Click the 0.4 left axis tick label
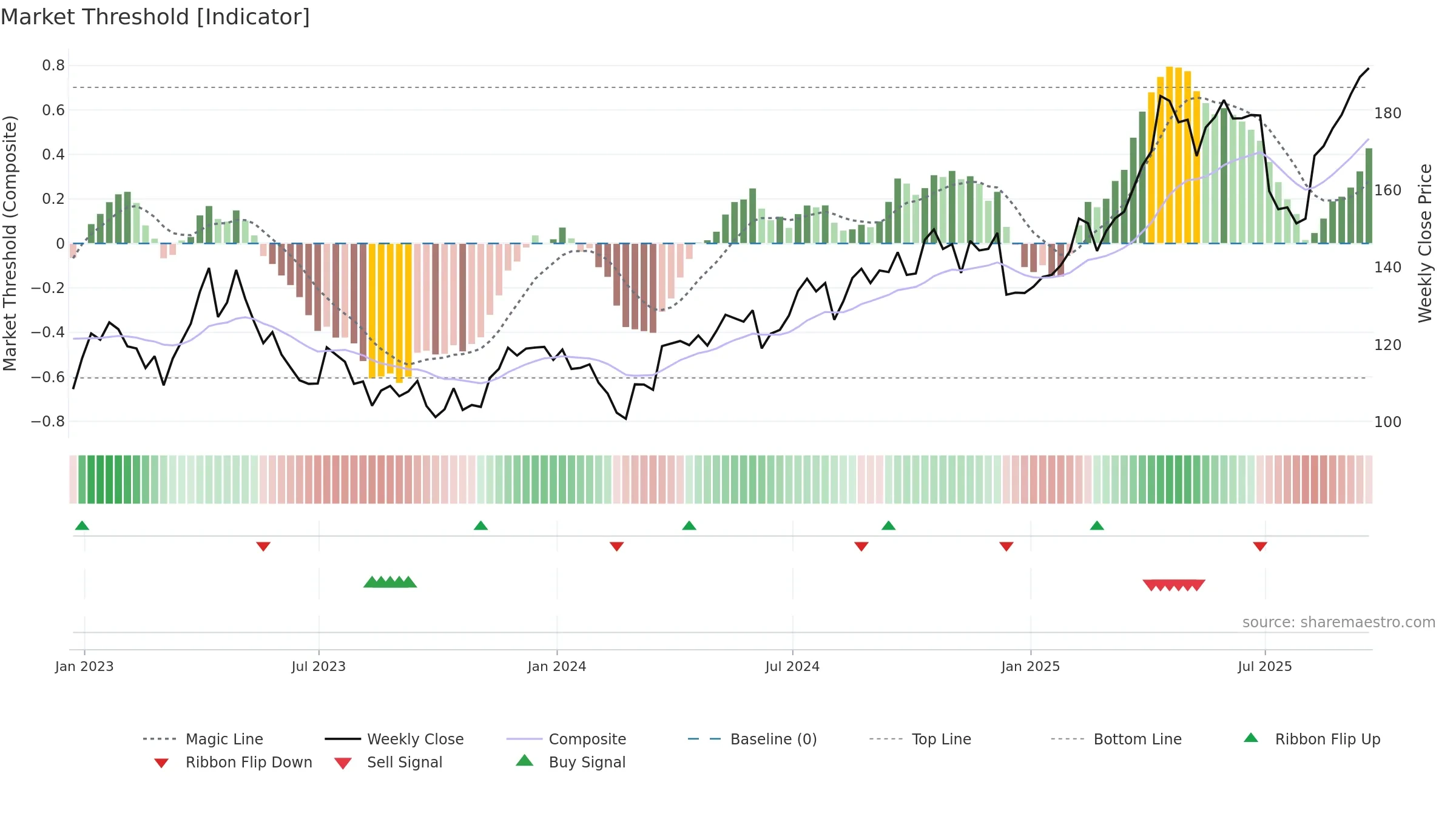 click(53, 154)
